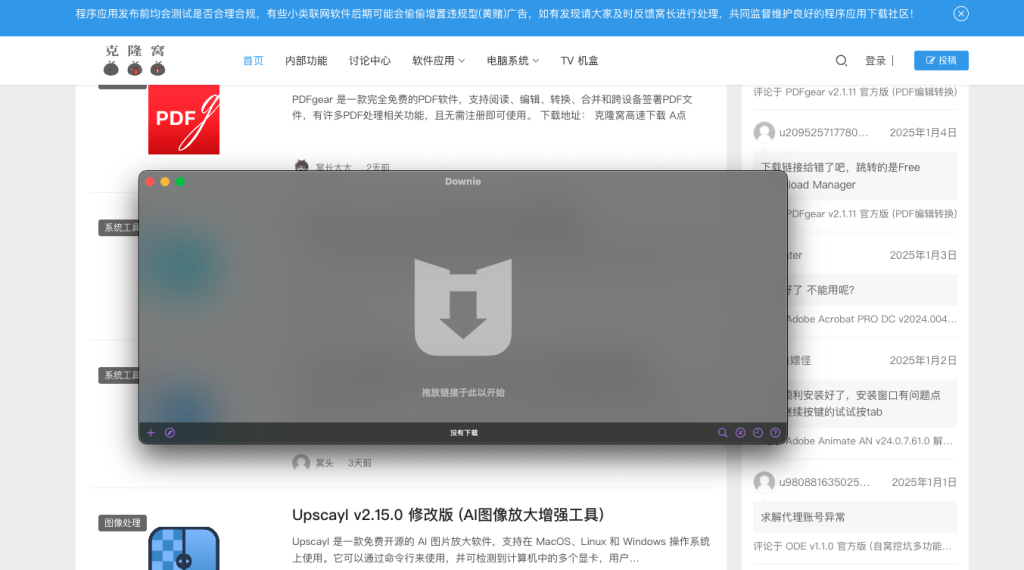Screen dimensions: 1024x570
Task: Click the blue 投稿 submit button
Action: tap(941, 60)
